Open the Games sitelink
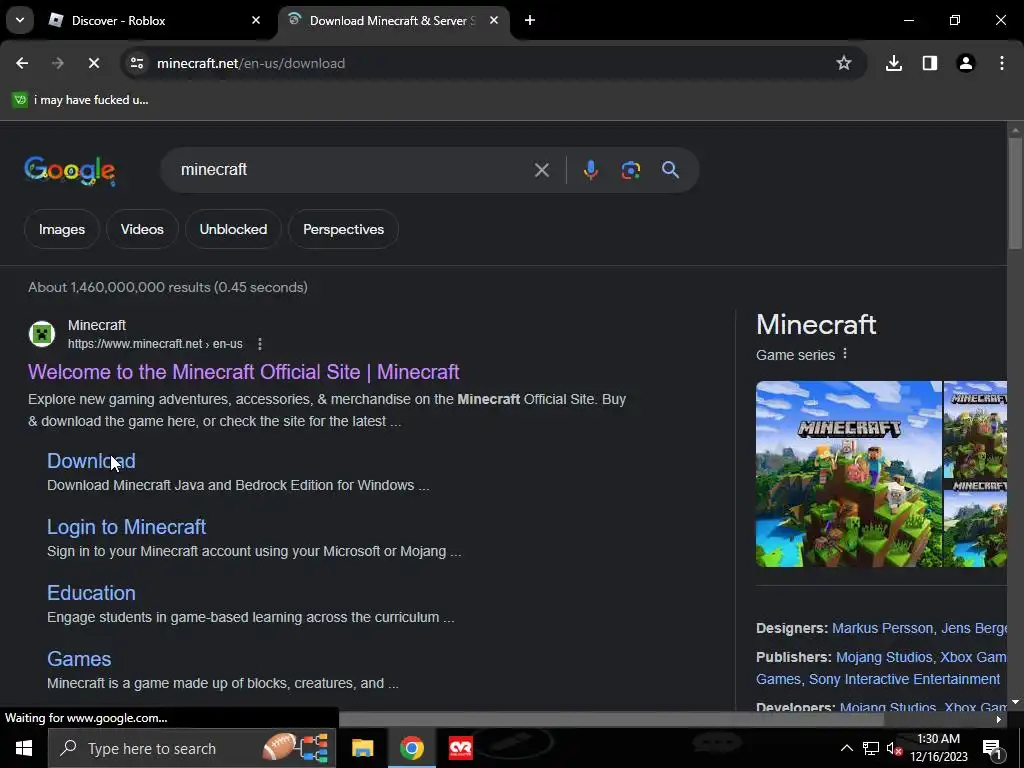The width and height of the screenshot is (1024, 768). pos(79,659)
